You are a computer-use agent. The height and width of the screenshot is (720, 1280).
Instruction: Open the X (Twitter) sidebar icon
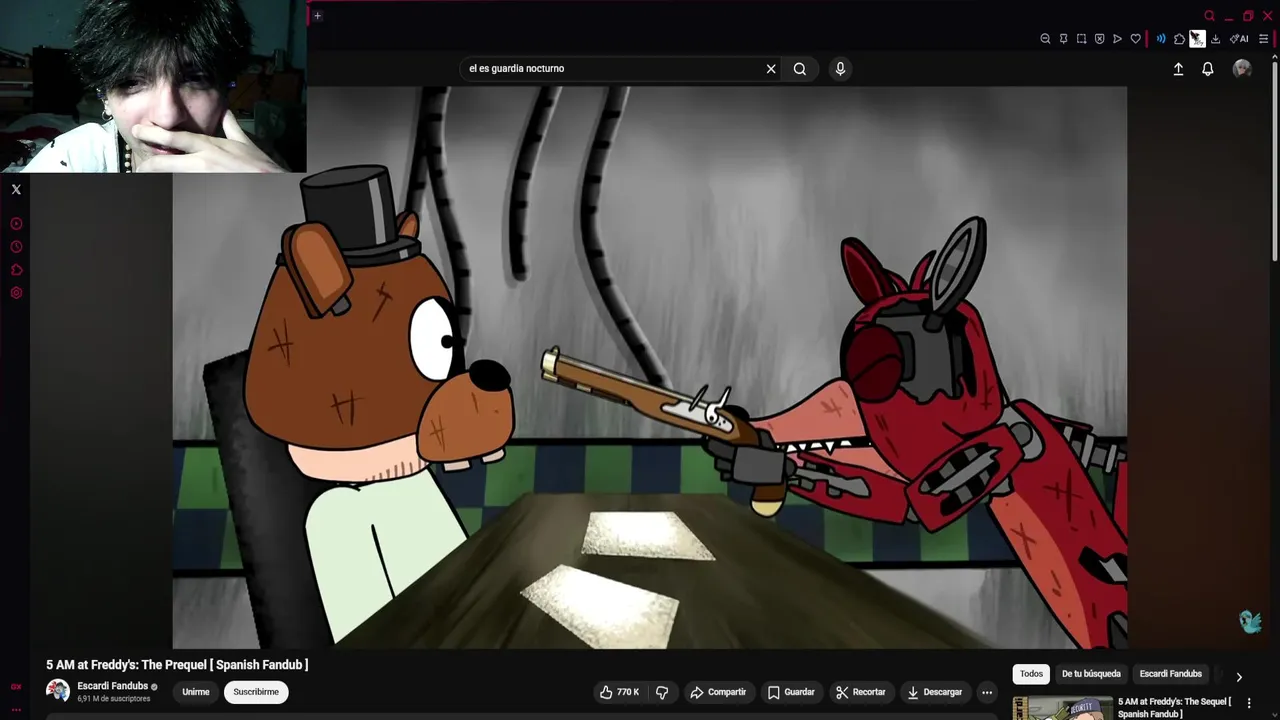point(16,189)
